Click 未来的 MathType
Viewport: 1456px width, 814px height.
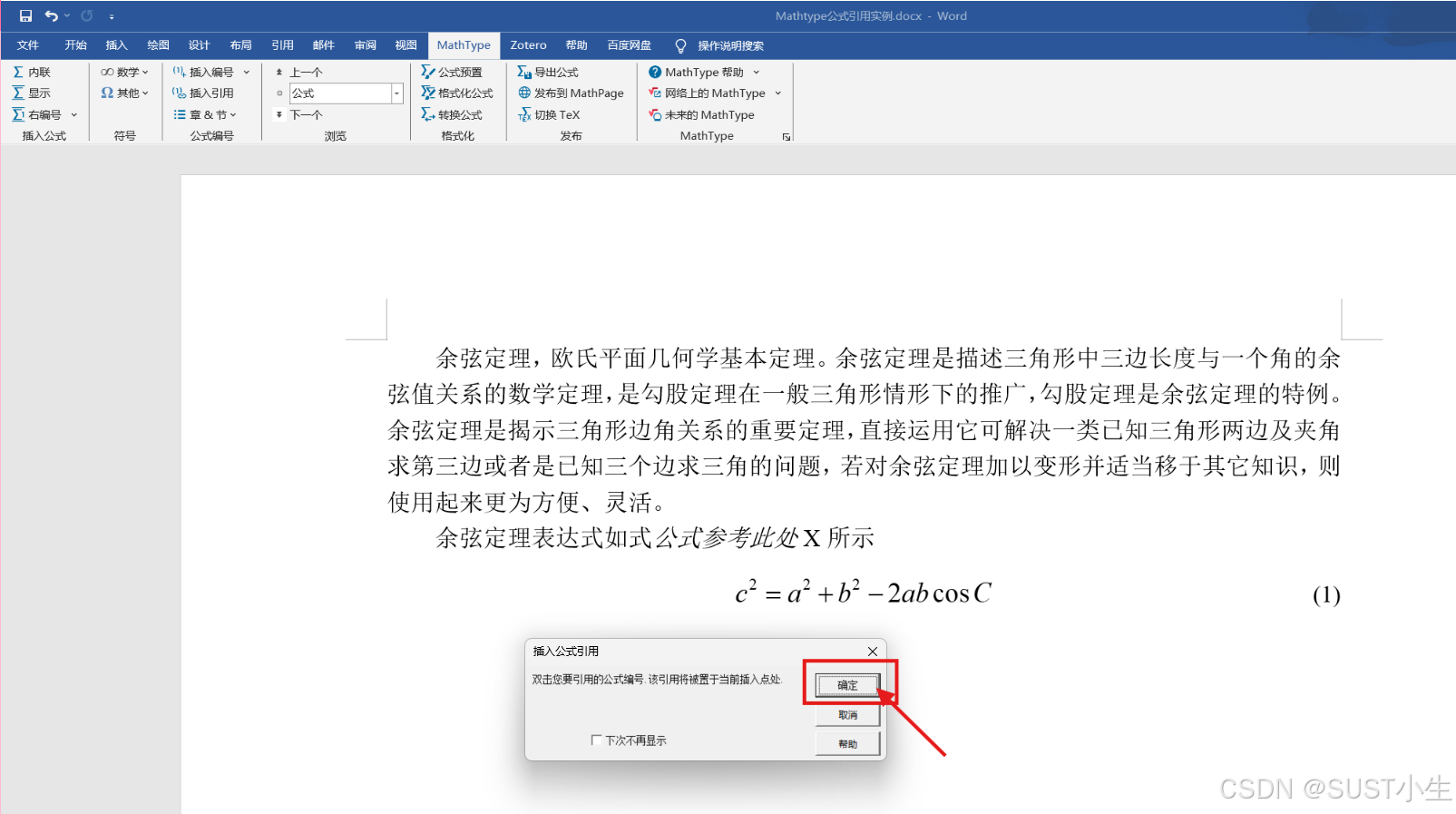tap(701, 114)
